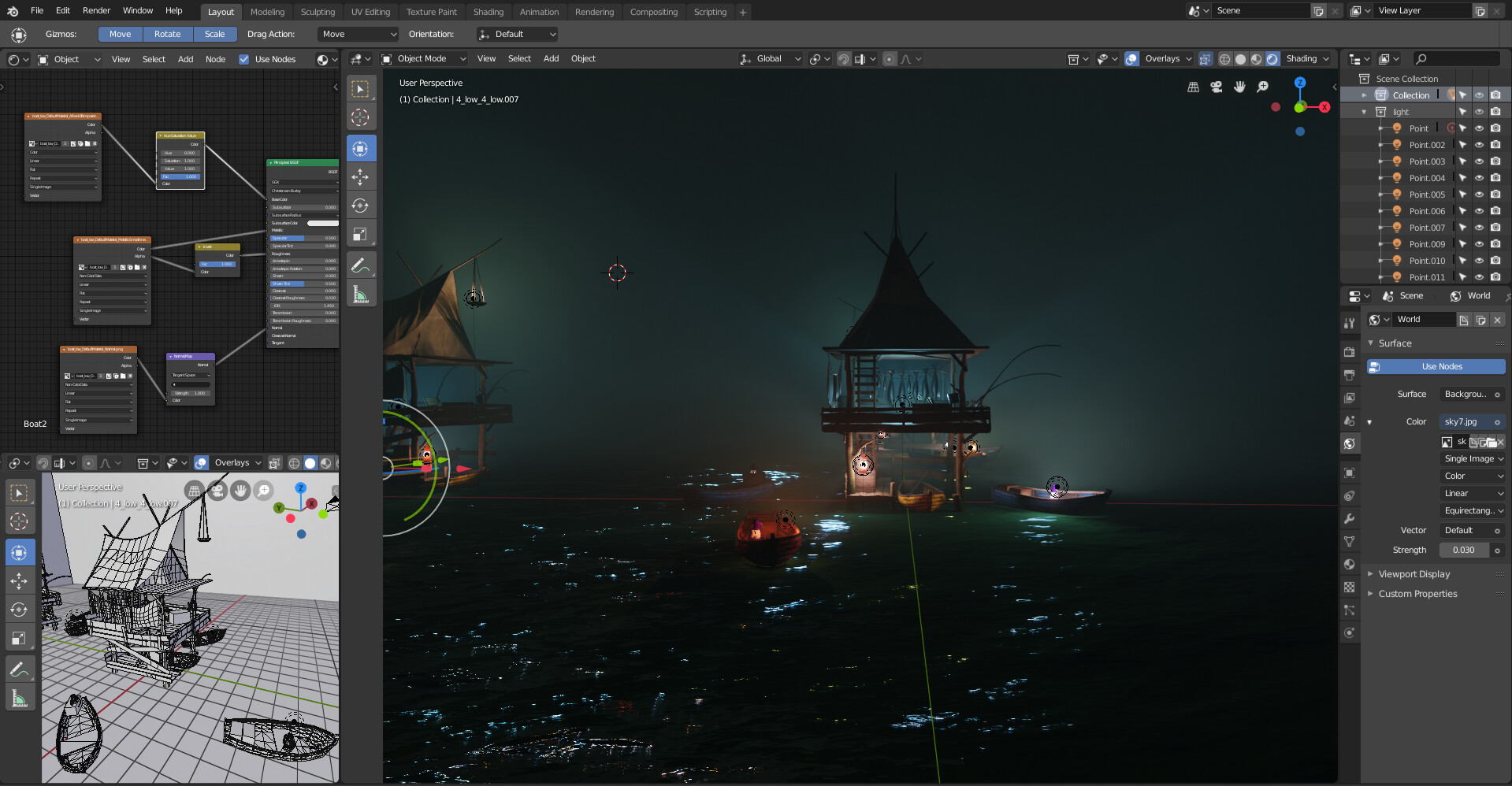The image size is (1512, 786).
Task: Toggle perspective/orthographic grid icon in main viewport
Action: click(1194, 87)
